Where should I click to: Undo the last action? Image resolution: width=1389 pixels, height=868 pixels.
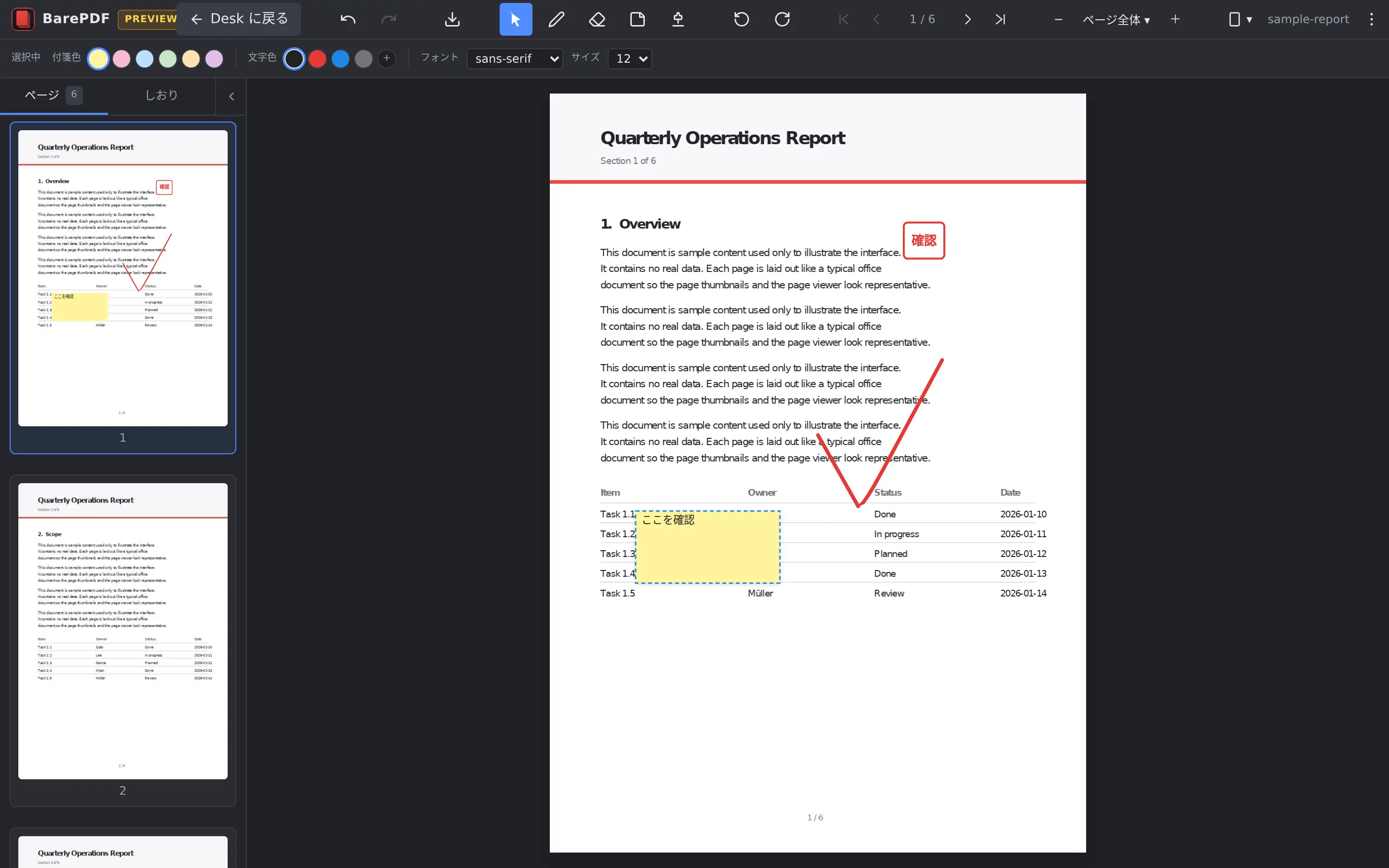348,19
